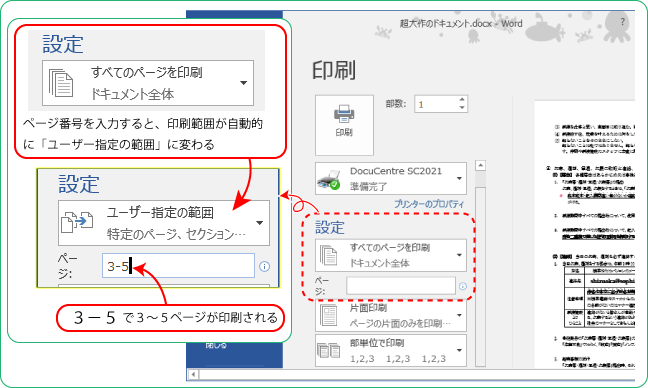Image resolution: width=648 pixels, height=388 pixels.
Task: Click the horizontal scrollbar left arrow
Action: (193, 374)
